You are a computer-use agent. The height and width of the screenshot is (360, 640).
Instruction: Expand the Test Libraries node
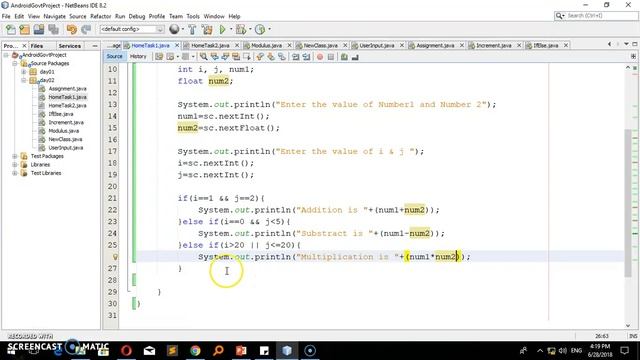(x=15, y=173)
